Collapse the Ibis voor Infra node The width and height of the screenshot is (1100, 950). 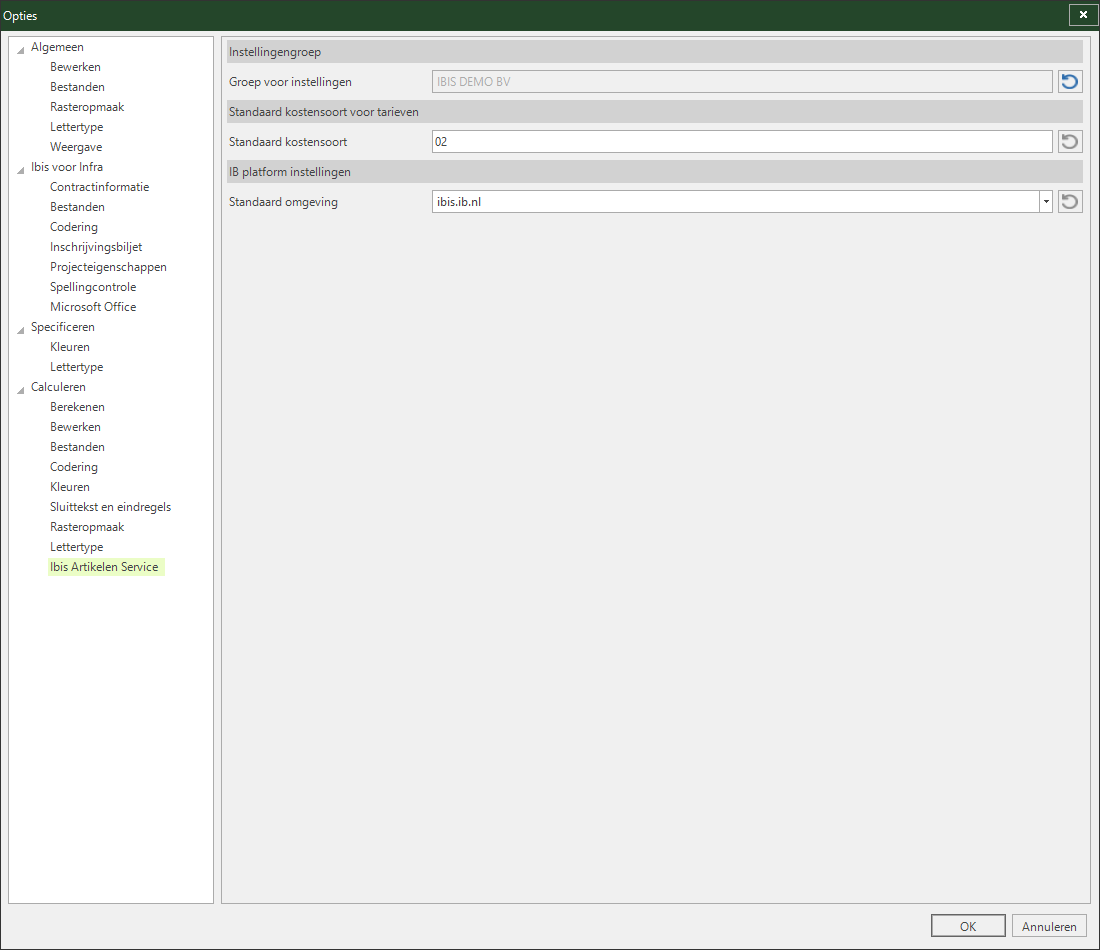click(20, 169)
